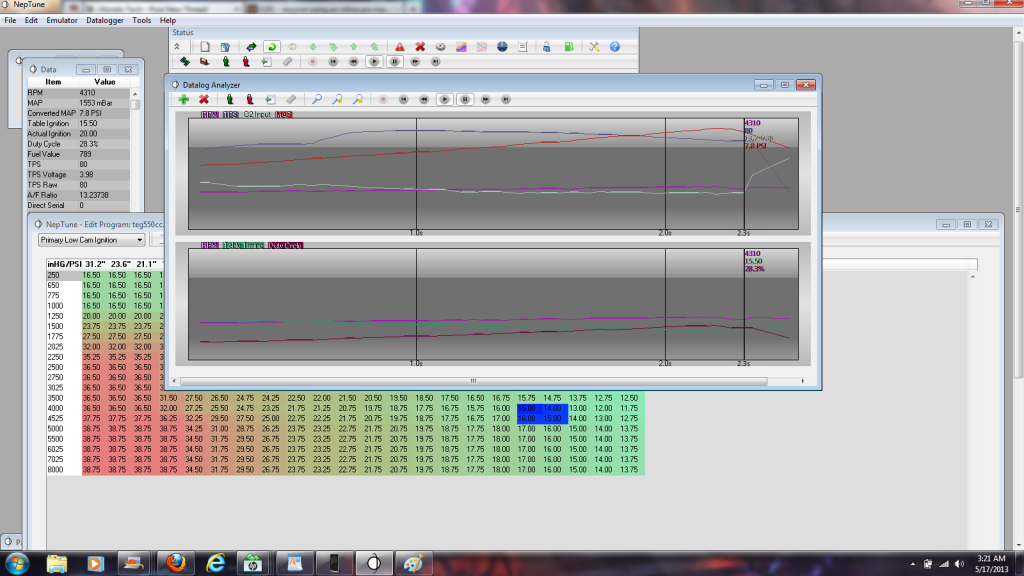The width and height of the screenshot is (1024, 576).
Task: Click the blank new document icon in Status toolbar
Action: (x=205, y=46)
